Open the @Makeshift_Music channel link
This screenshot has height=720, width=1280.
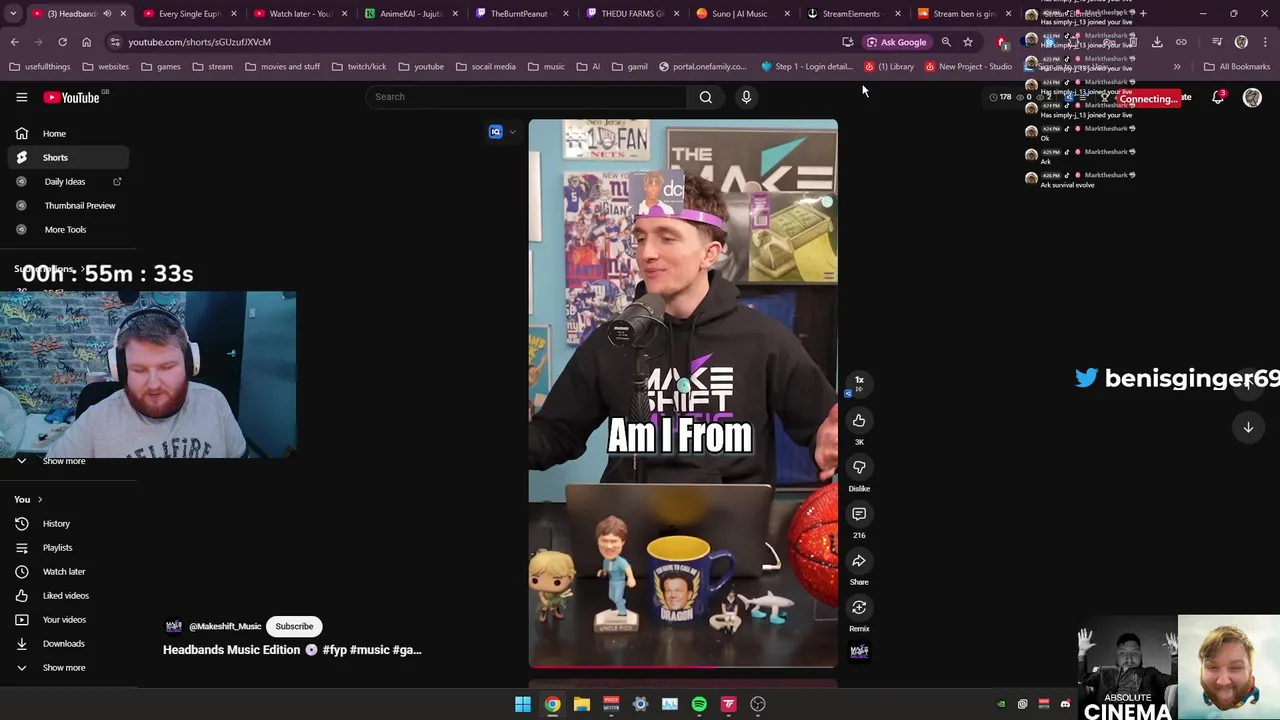point(225,627)
